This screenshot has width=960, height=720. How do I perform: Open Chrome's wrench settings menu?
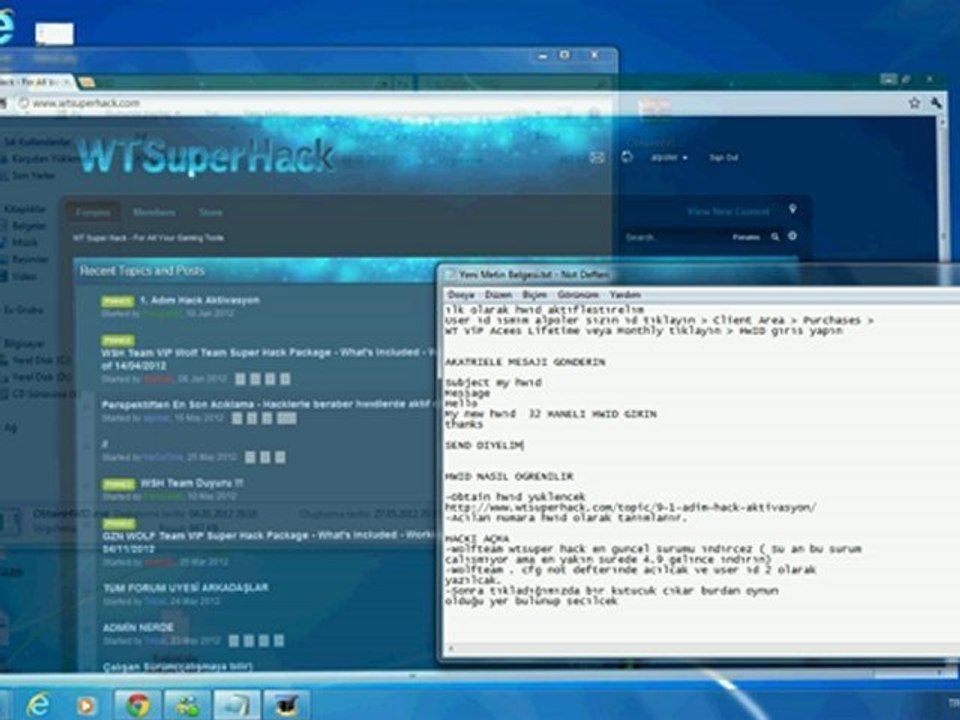(936, 103)
